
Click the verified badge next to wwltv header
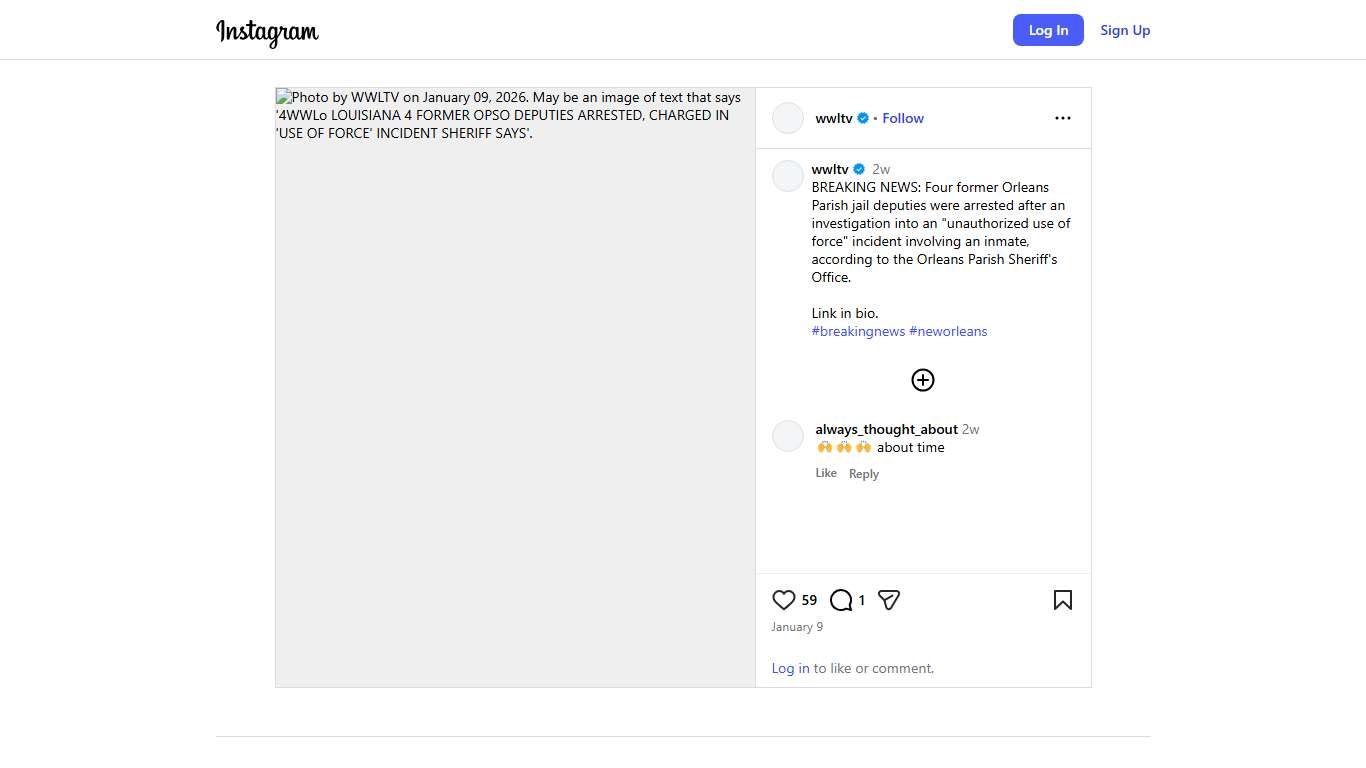pos(863,118)
